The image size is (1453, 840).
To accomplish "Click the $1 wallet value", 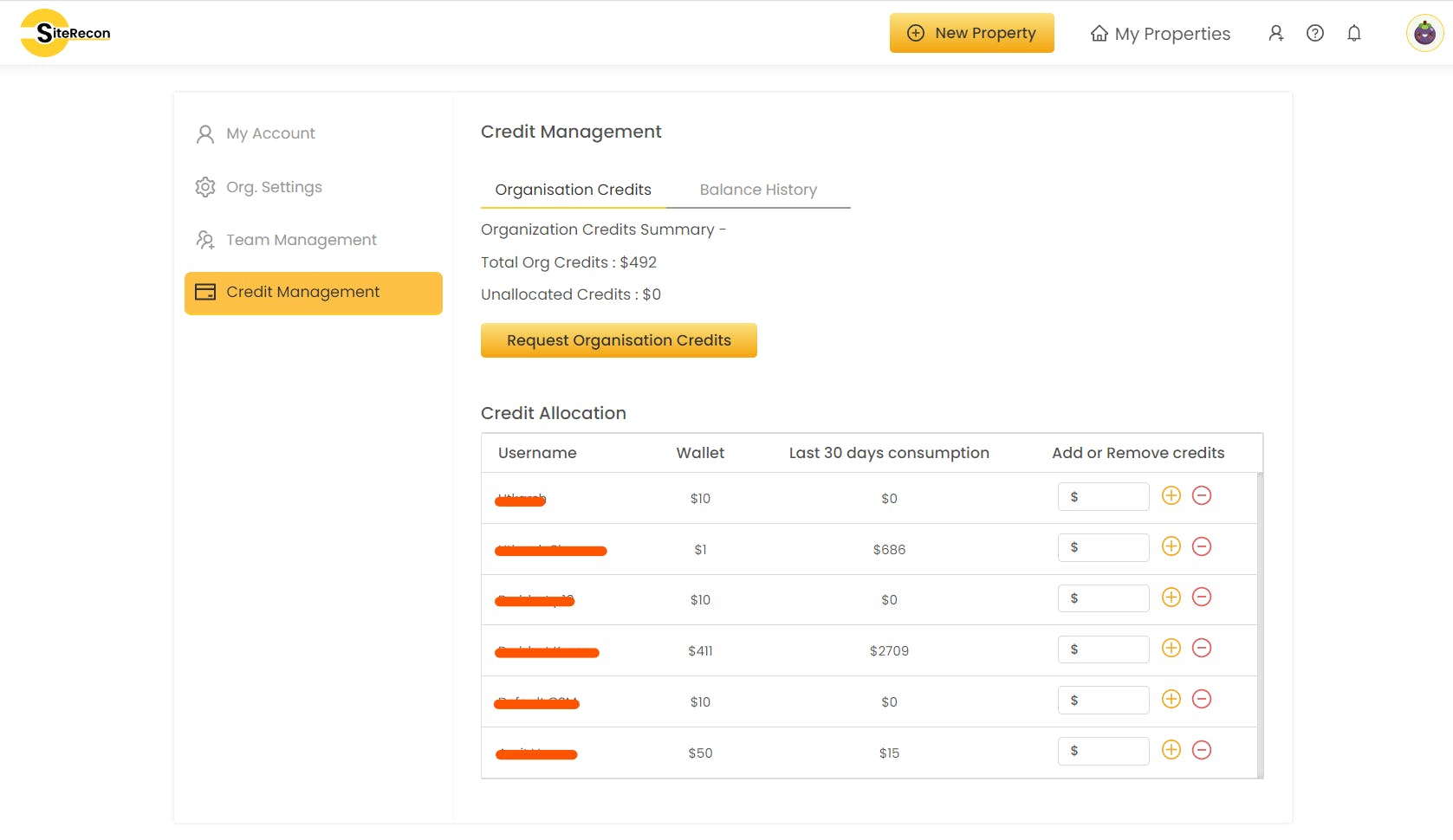I will [700, 550].
